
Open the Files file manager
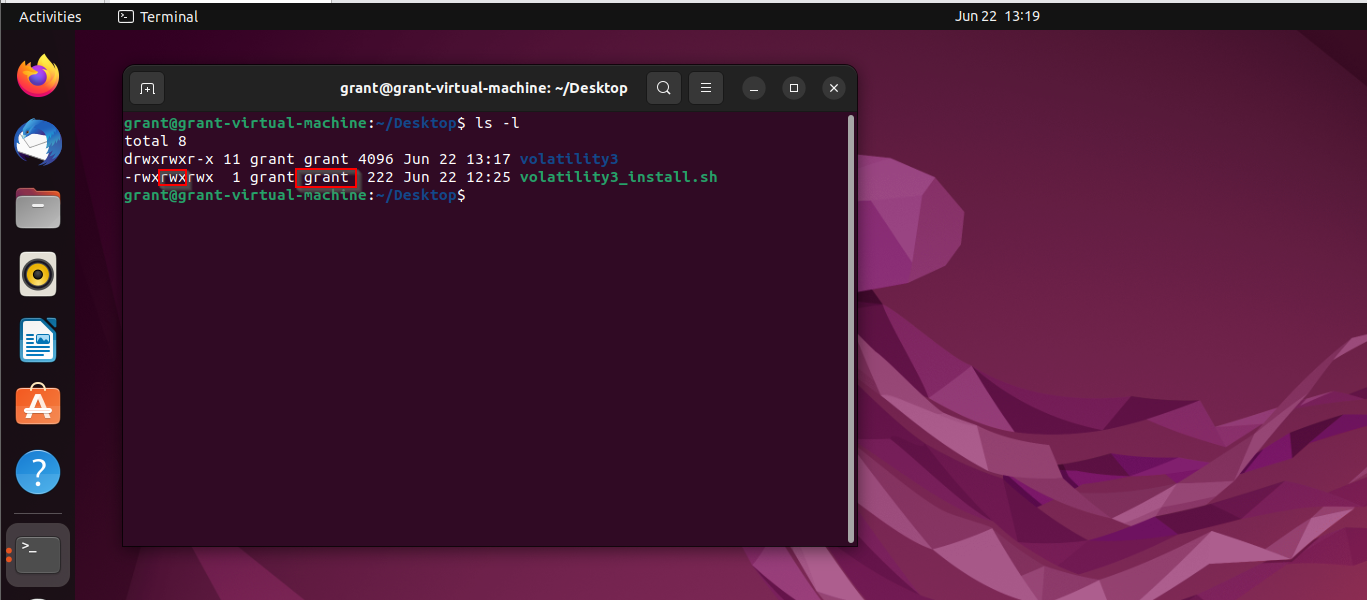click(37, 208)
